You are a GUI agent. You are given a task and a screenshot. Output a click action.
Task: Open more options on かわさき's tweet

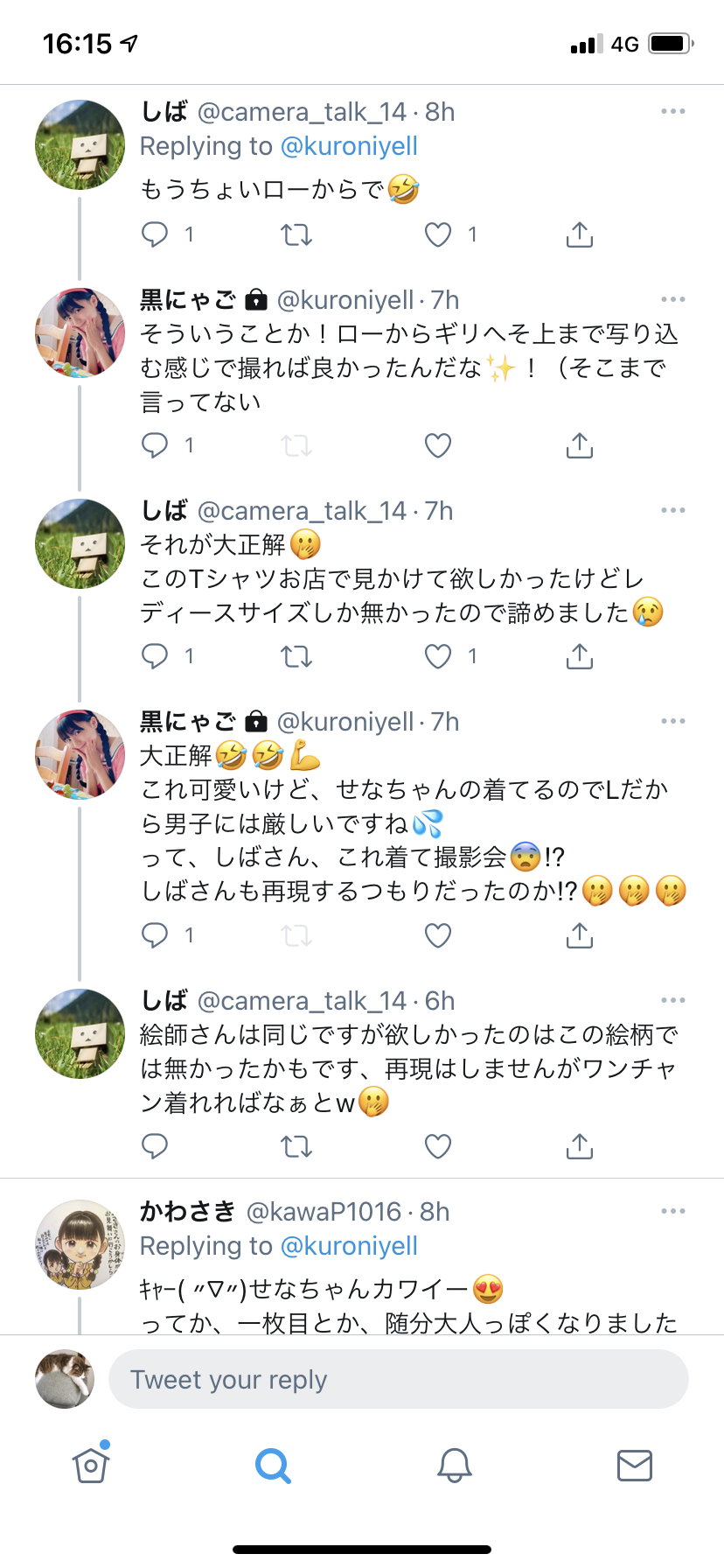point(672,1212)
